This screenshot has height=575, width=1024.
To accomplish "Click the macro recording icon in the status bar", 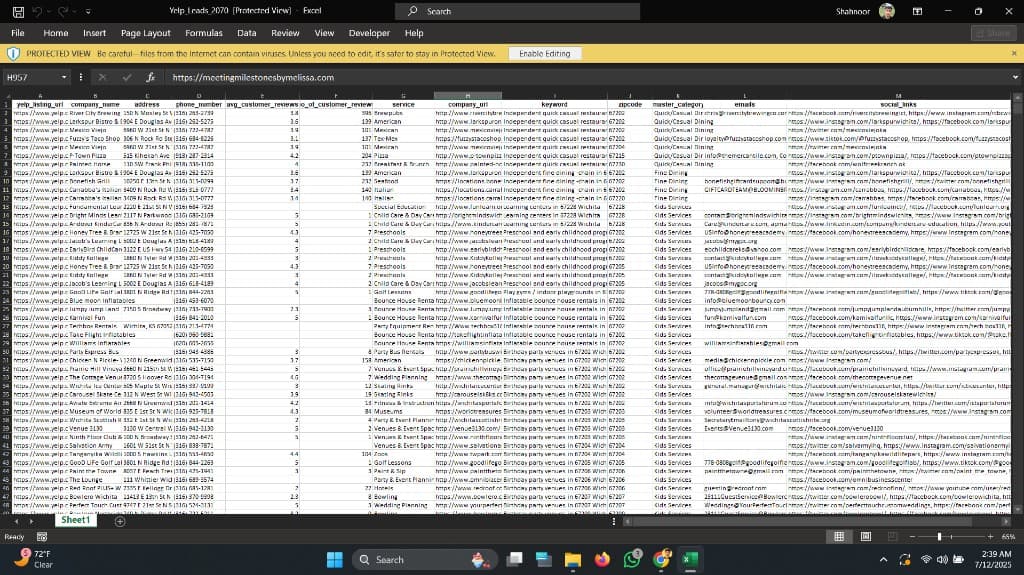I will (x=42, y=536).
